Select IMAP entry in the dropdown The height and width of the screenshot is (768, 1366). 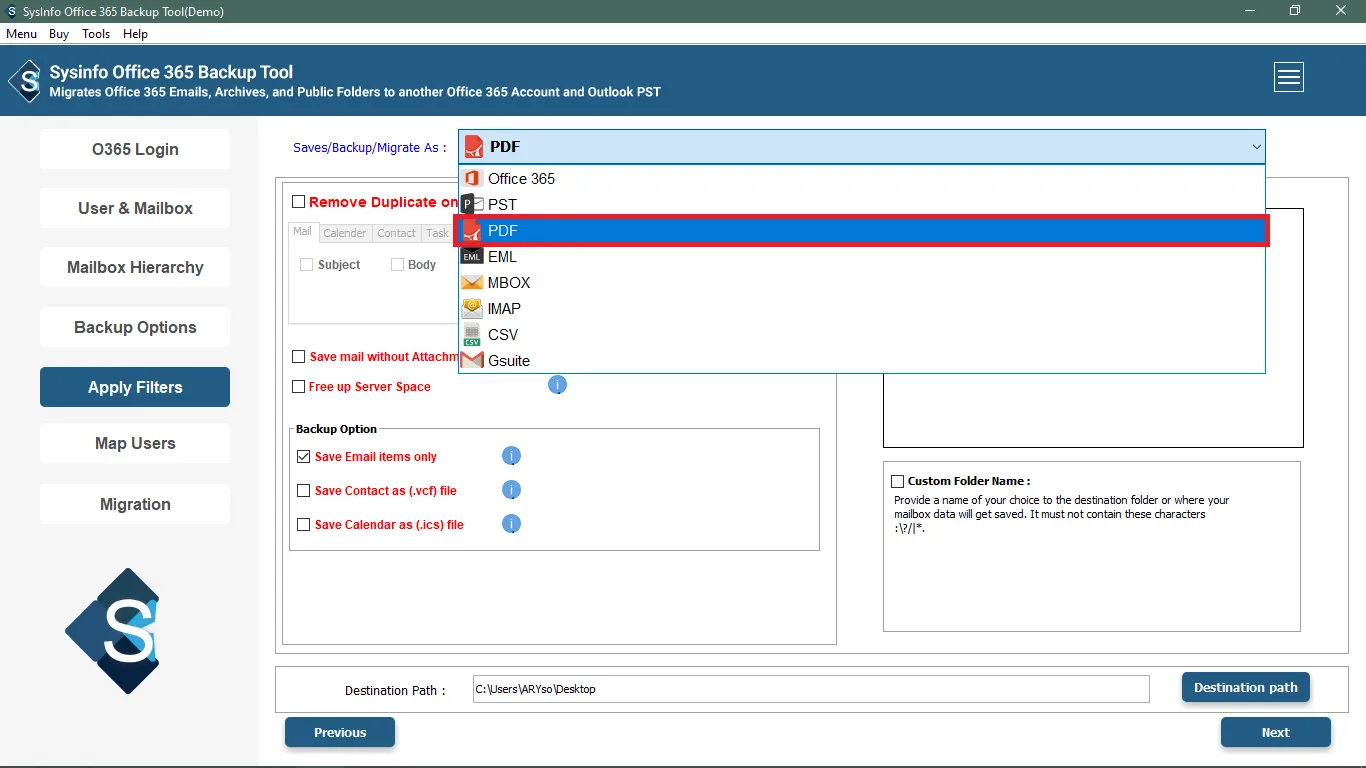[503, 309]
